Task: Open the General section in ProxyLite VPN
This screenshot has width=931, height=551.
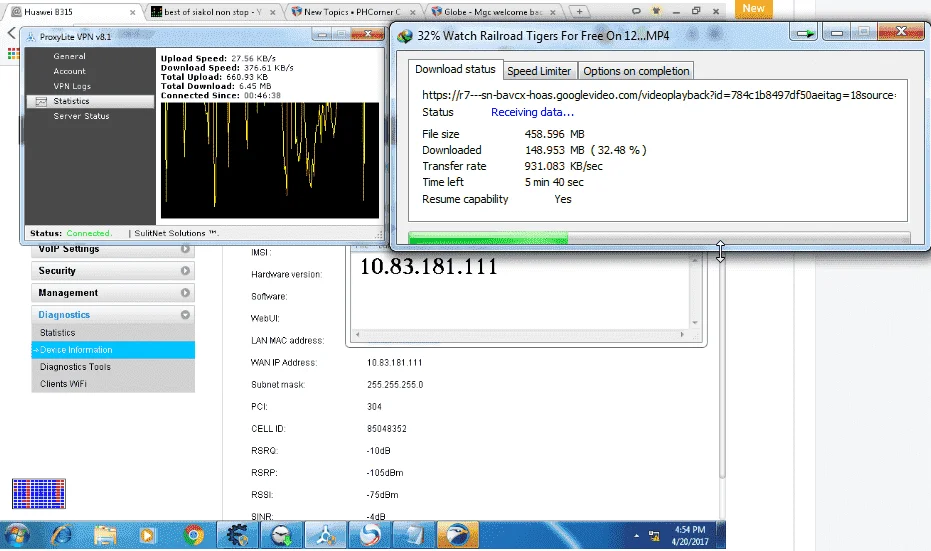Action: tap(69, 56)
